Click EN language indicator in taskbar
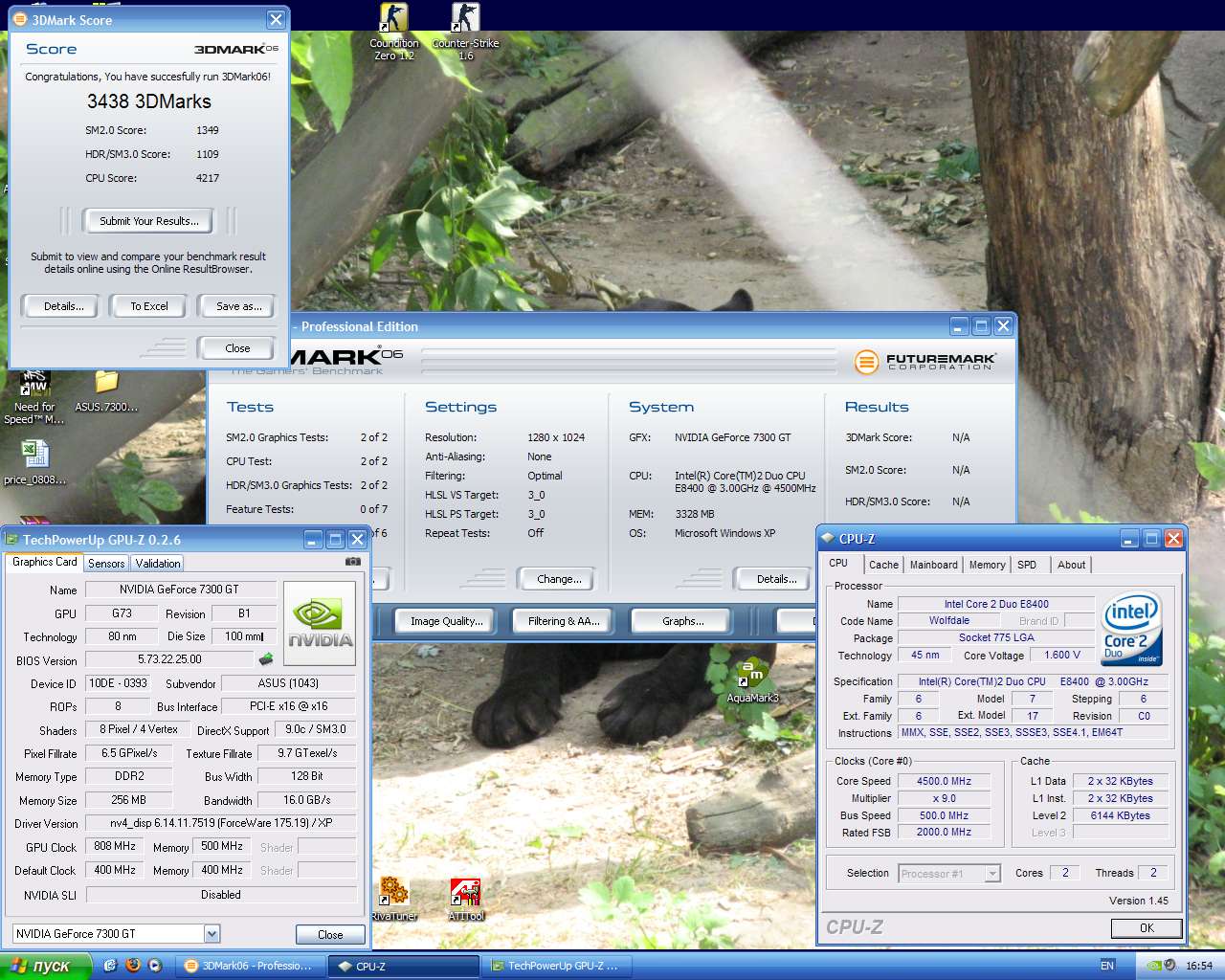Viewport: 1225px width, 980px height. [1107, 966]
